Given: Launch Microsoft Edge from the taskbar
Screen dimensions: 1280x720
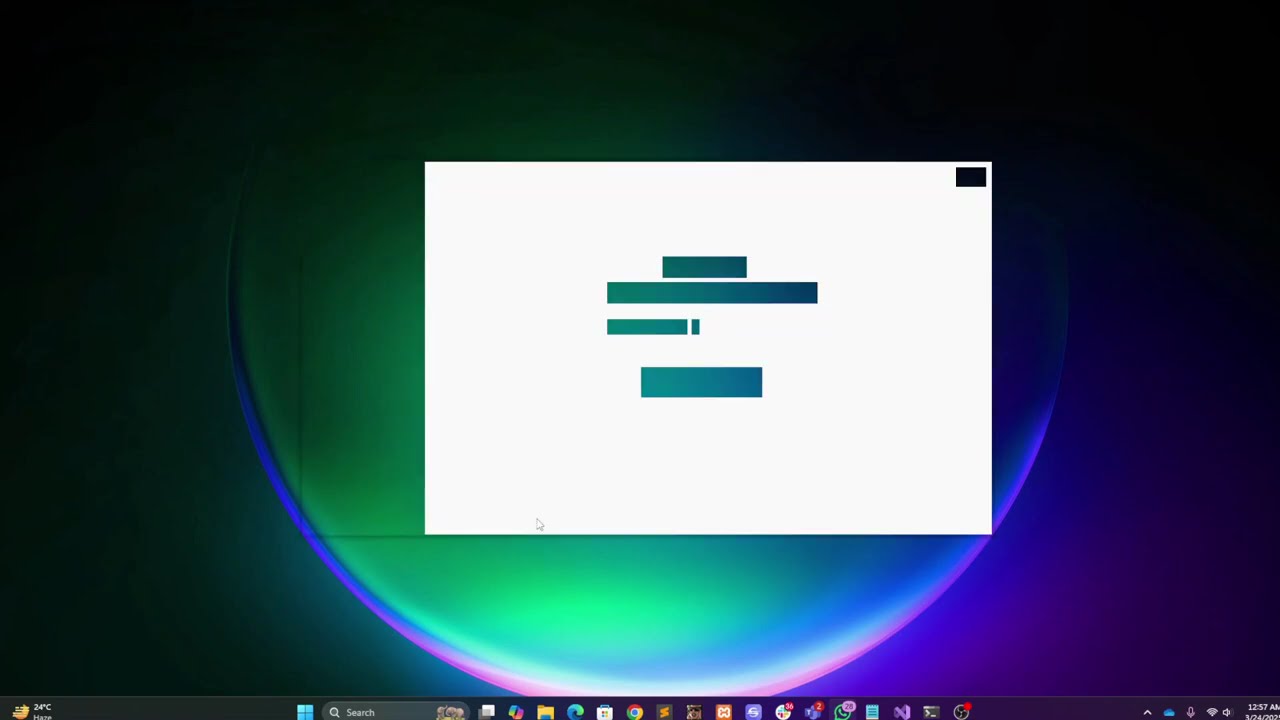Looking at the screenshot, I should [x=575, y=712].
